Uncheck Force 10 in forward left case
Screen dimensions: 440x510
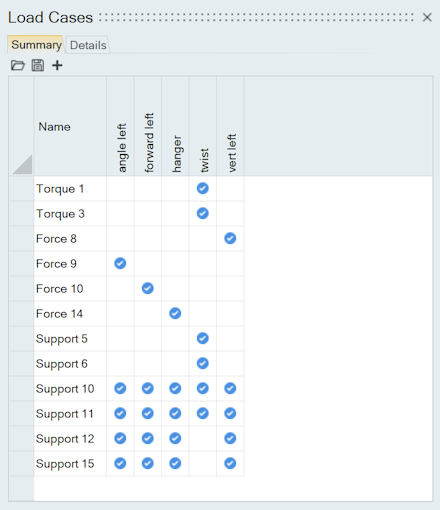148,288
